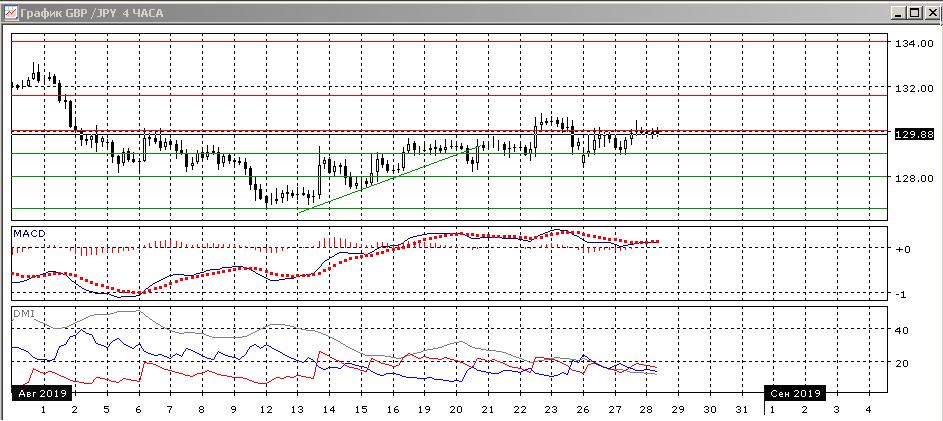The height and width of the screenshot is (421, 943).
Task: Select the green ascending trendline on chart
Action: (380, 181)
